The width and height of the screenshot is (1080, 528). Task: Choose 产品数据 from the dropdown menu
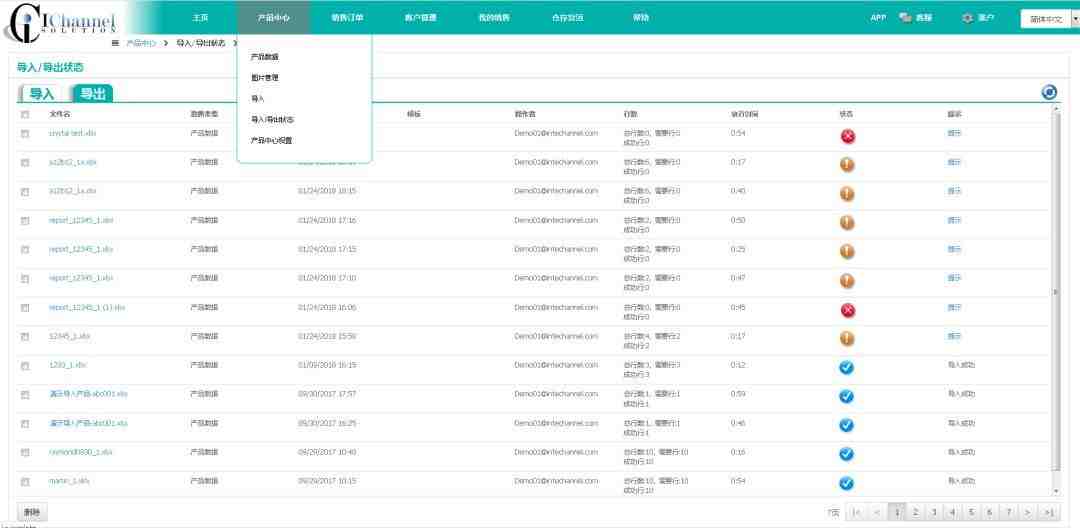(264, 57)
